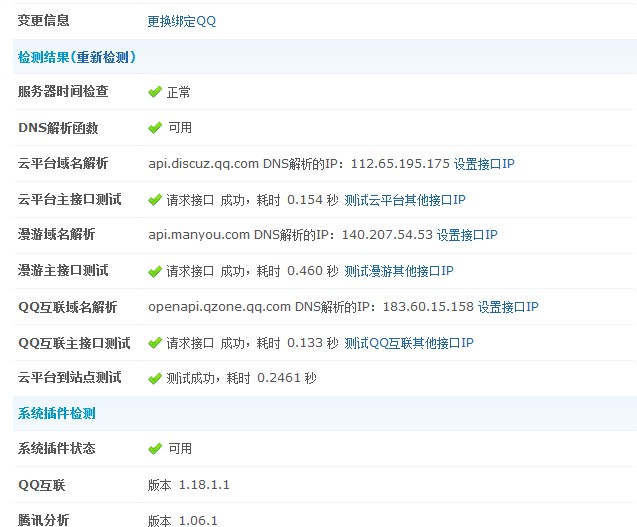Viewport: 637px width, 527px height.
Task: Select the 系统插件检测 section header
Action: pyautogui.click(x=56, y=413)
